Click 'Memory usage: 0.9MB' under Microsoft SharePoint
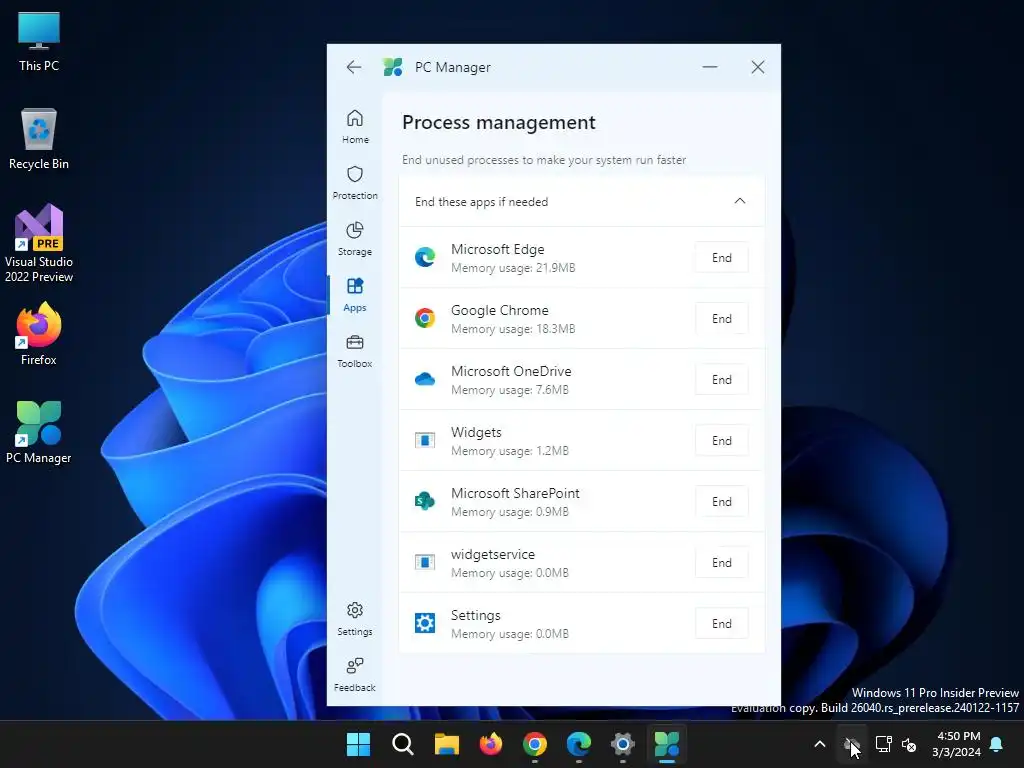 510,511
